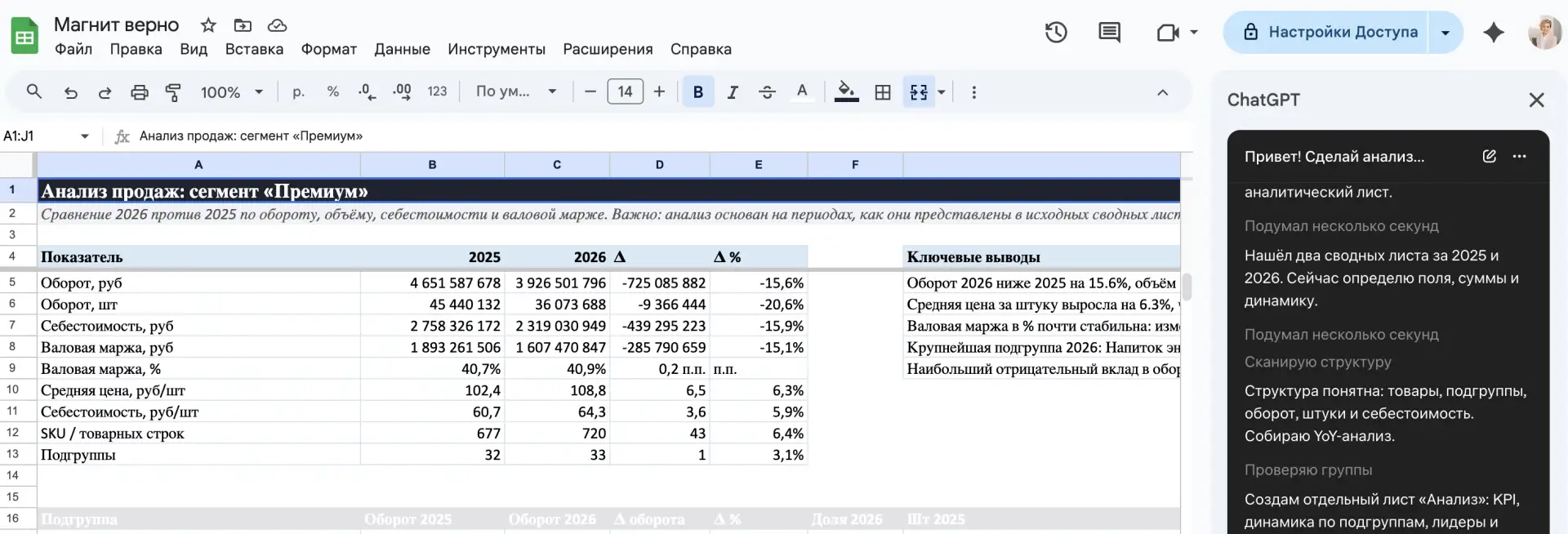Decrease font size with minus

590,91
